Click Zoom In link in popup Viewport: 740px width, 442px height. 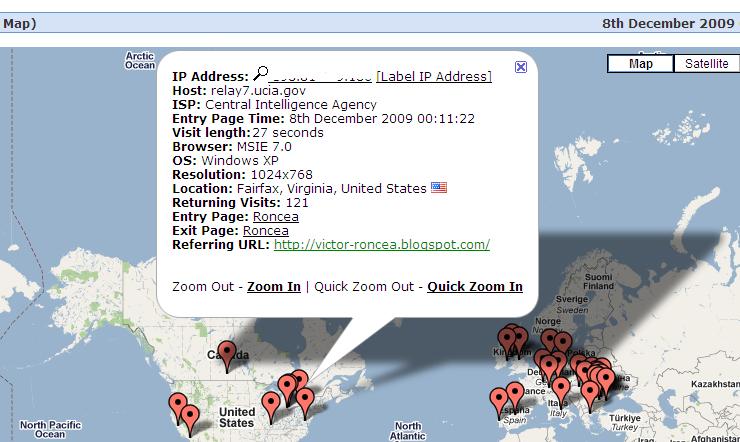pyautogui.click(x=274, y=287)
